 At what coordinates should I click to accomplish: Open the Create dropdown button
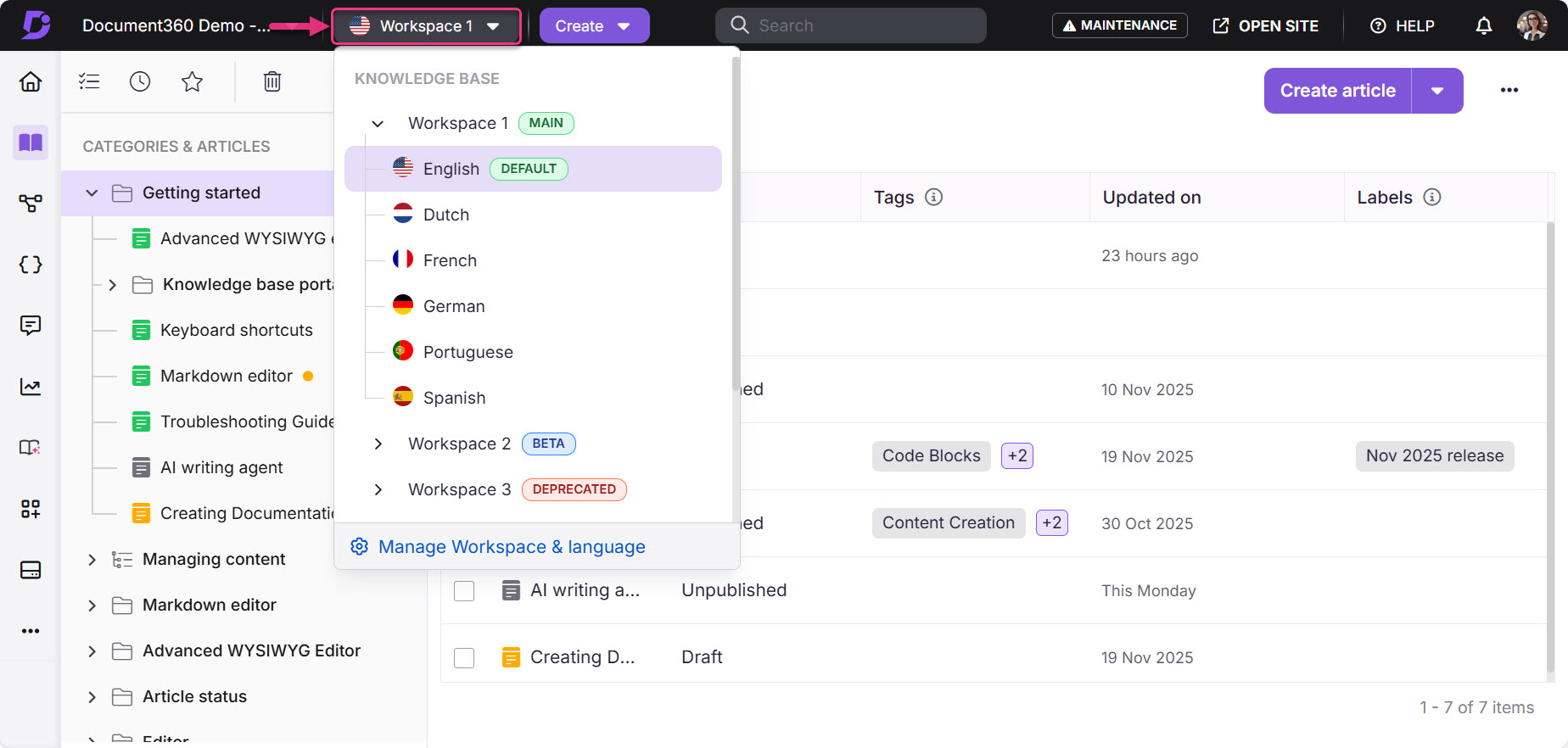pos(594,25)
